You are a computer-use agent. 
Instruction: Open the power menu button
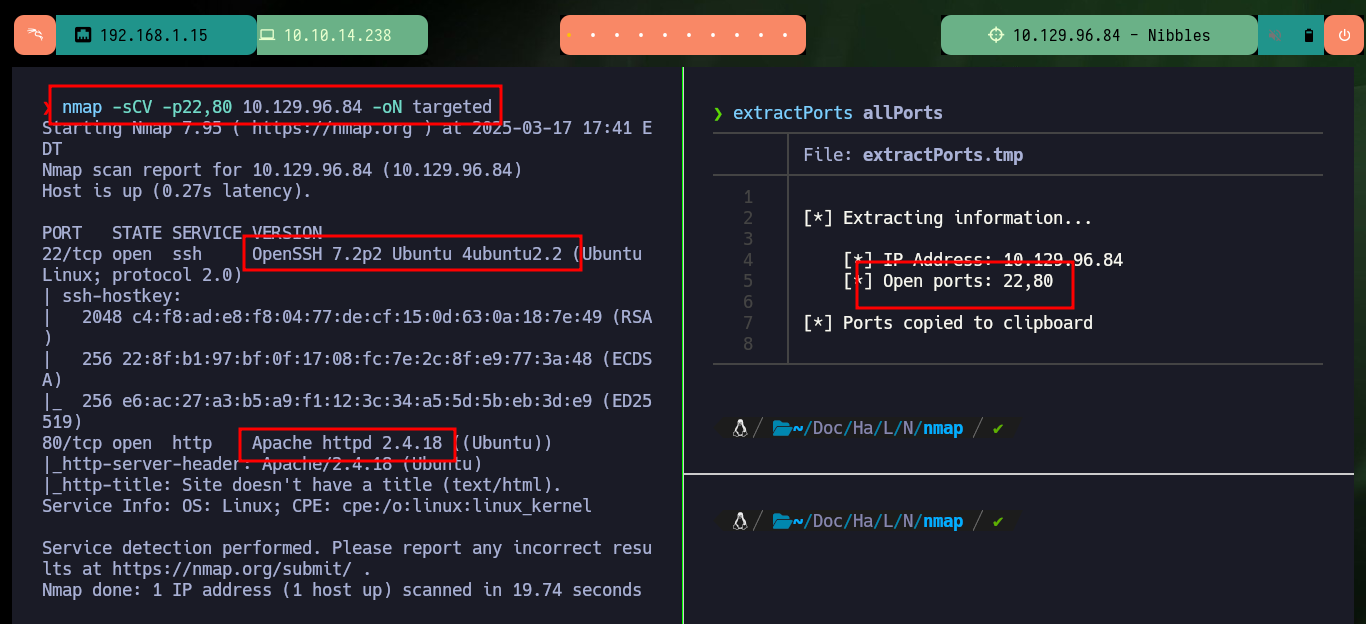coord(1343,35)
